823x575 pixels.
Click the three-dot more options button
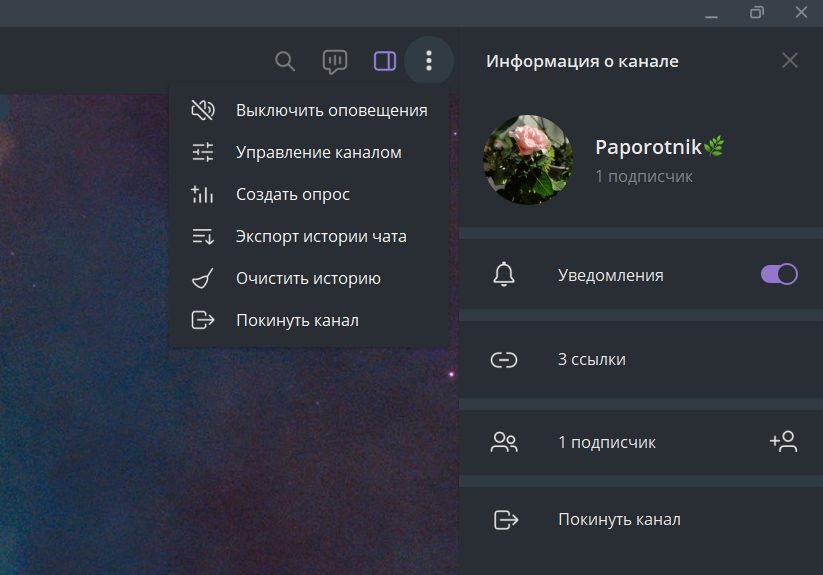coord(429,61)
